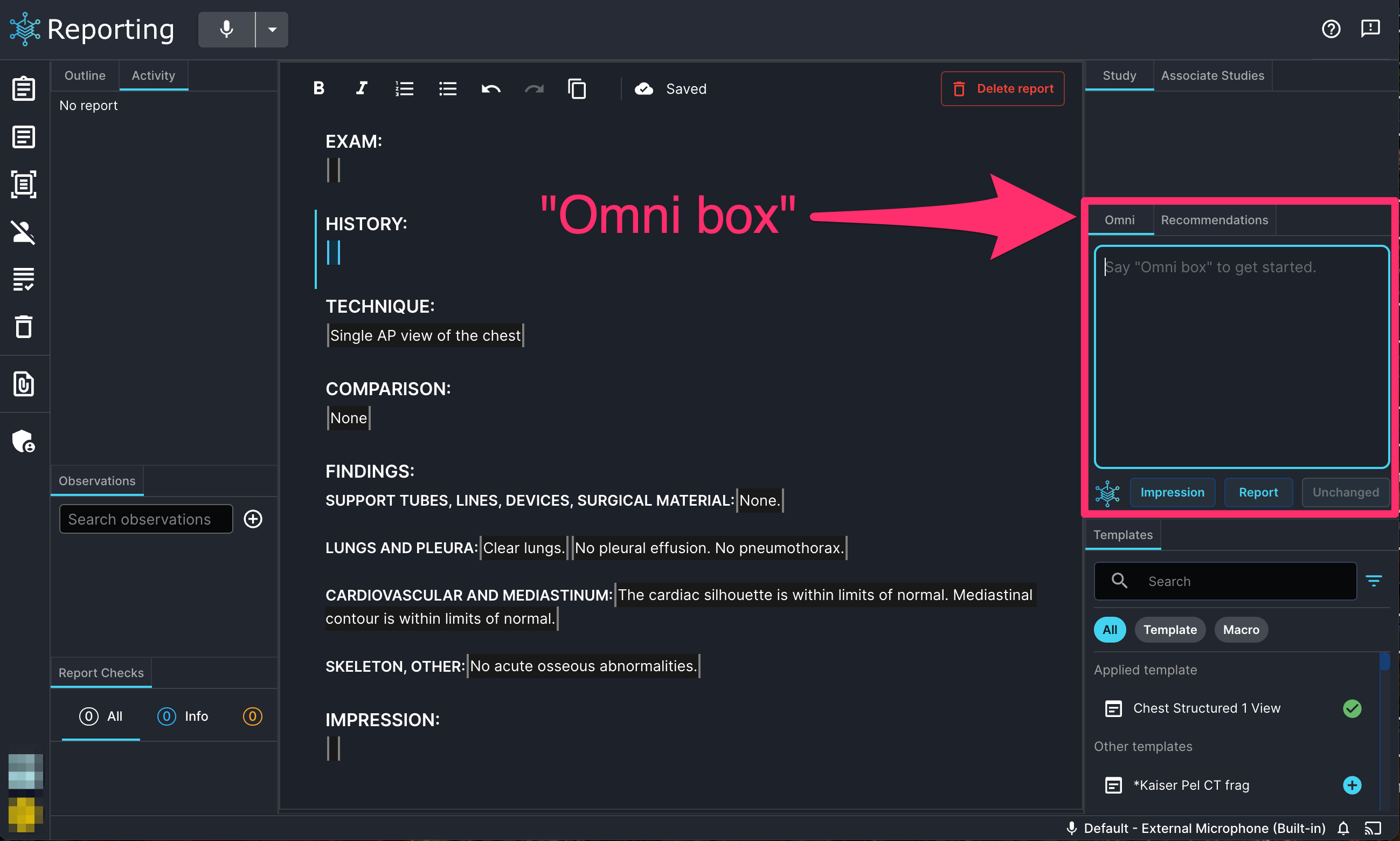
Task: Click the document lines icon in sidebar
Action: click(x=24, y=136)
